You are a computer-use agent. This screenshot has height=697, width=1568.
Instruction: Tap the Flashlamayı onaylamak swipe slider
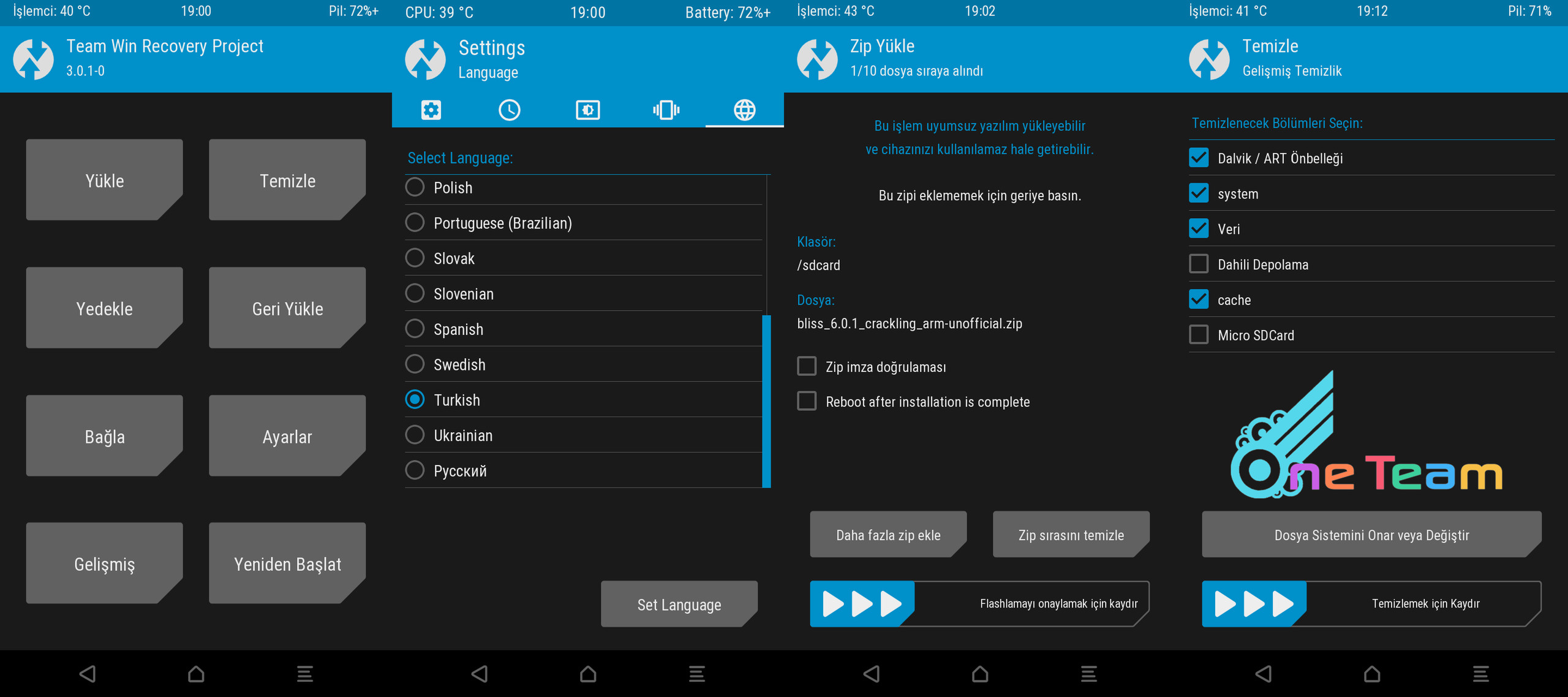pos(862,604)
